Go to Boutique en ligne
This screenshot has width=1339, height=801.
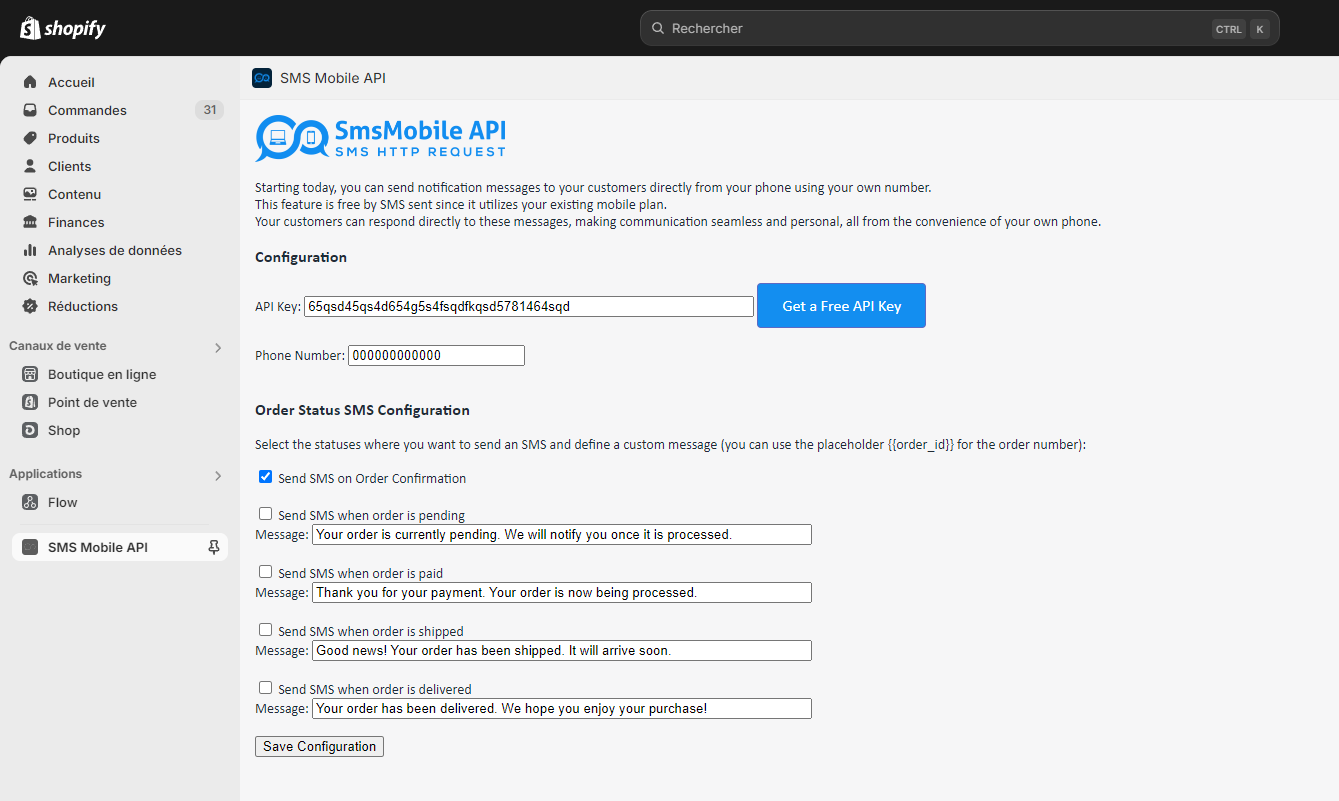(x=102, y=374)
